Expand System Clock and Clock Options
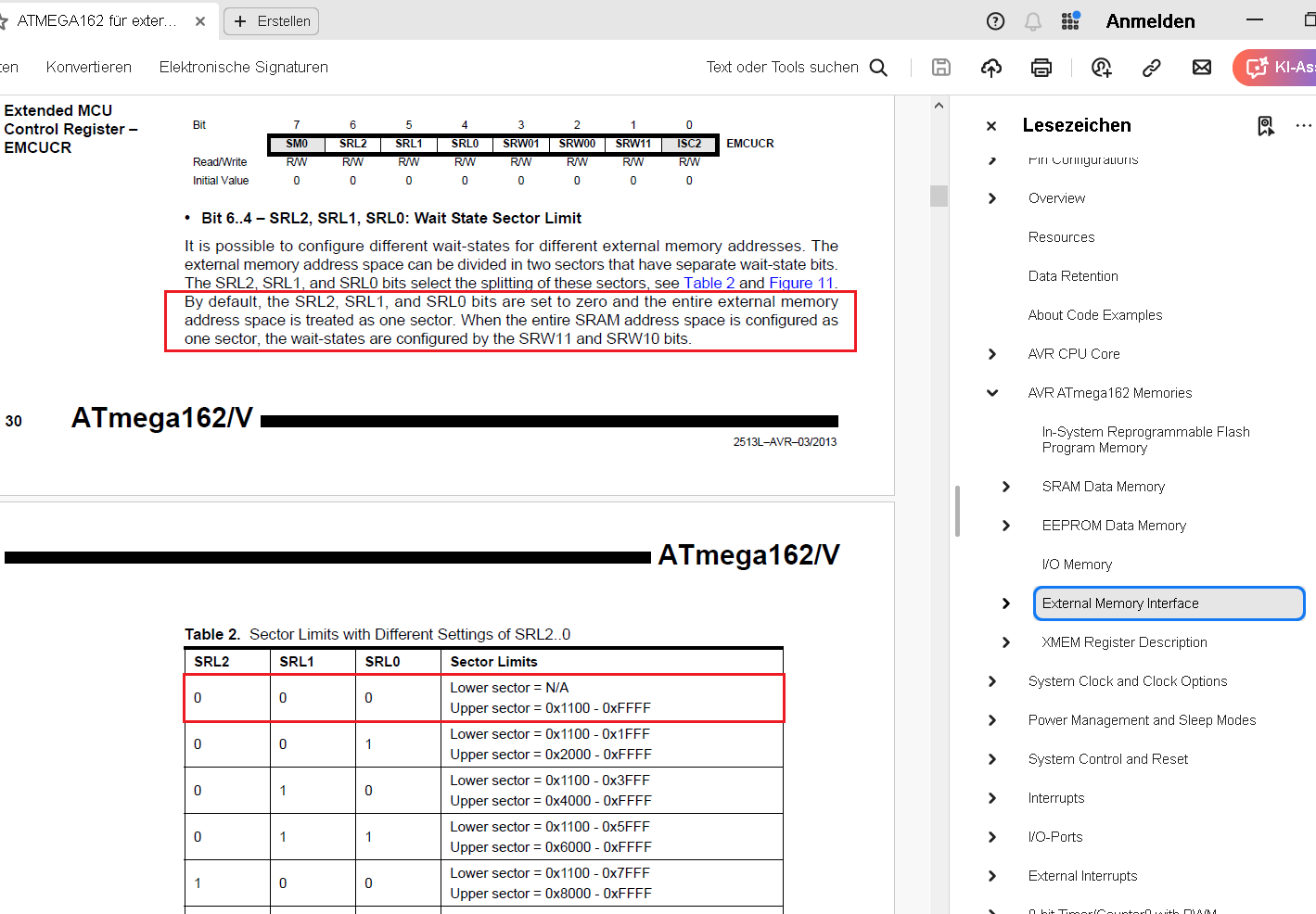This screenshot has height=914, width=1316. pos(992,681)
